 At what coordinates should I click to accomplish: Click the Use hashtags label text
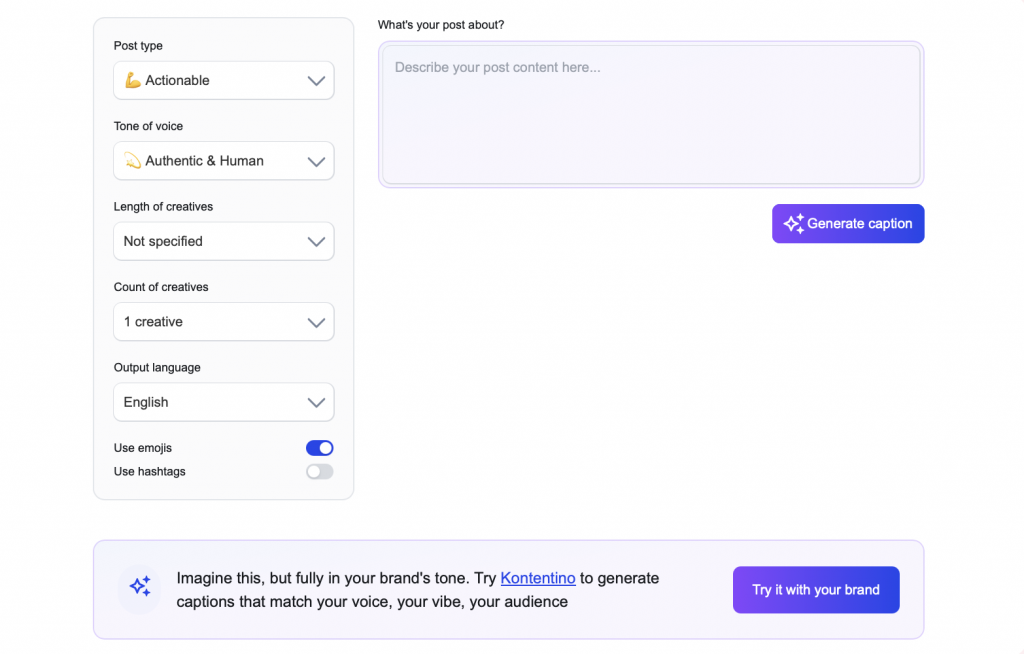pos(150,471)
